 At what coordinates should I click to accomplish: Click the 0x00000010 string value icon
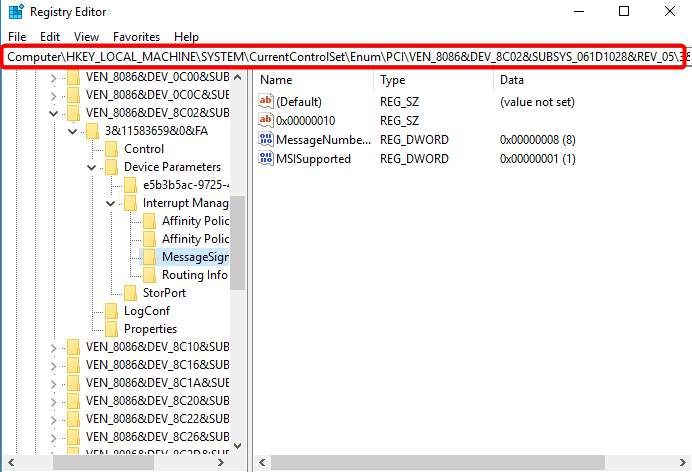pyautogui.click(x=266, y=121)
